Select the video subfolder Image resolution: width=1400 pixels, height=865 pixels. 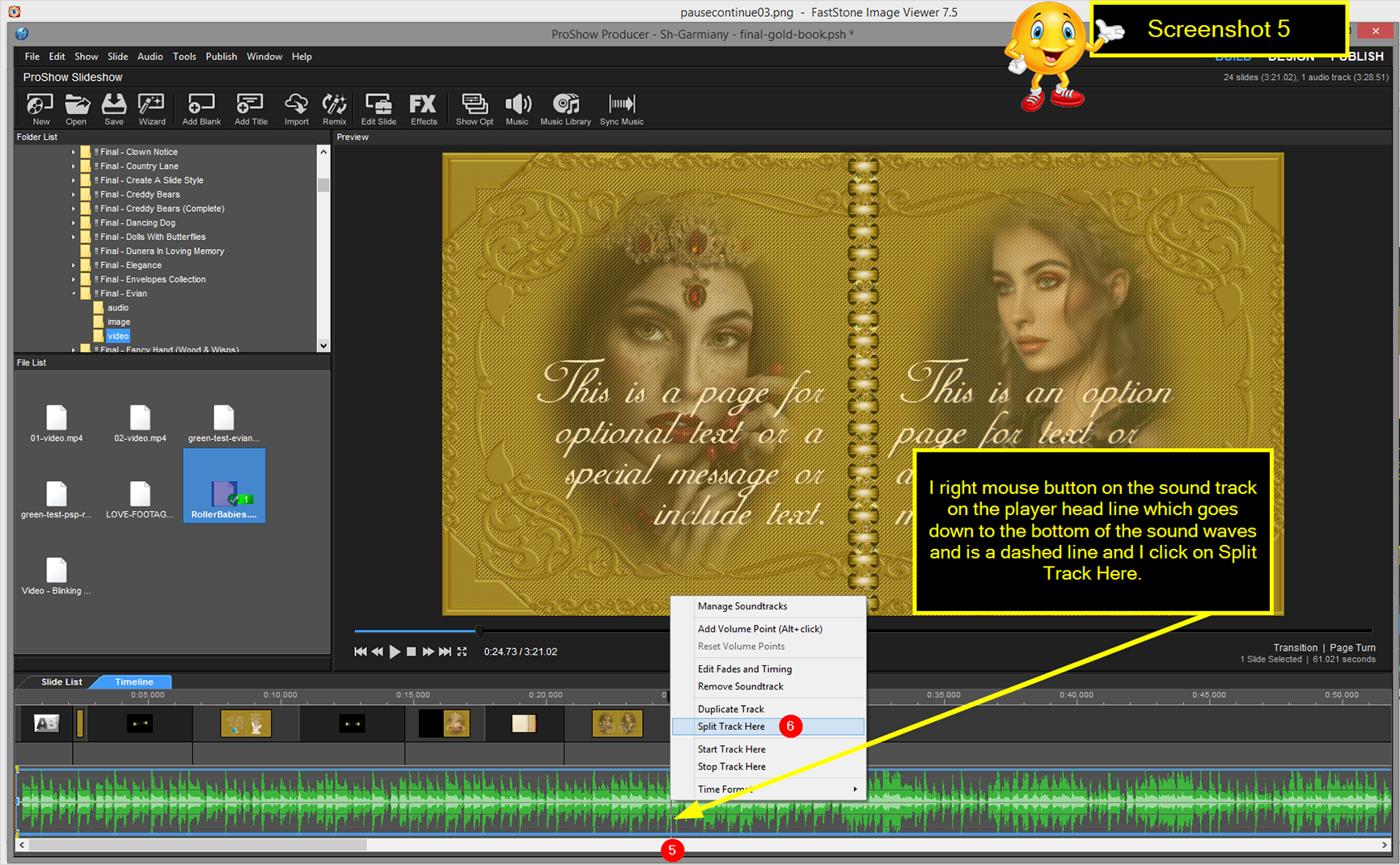(118, 336)
